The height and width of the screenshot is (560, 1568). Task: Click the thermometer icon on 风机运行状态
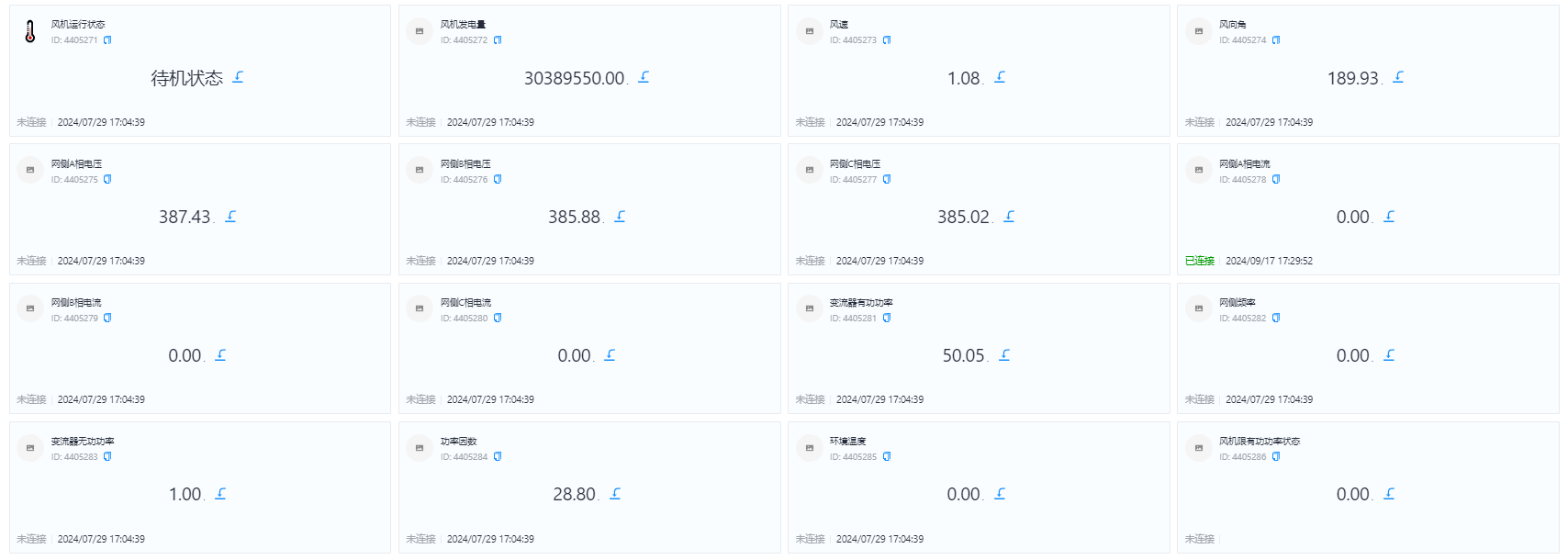click(30, 32)
